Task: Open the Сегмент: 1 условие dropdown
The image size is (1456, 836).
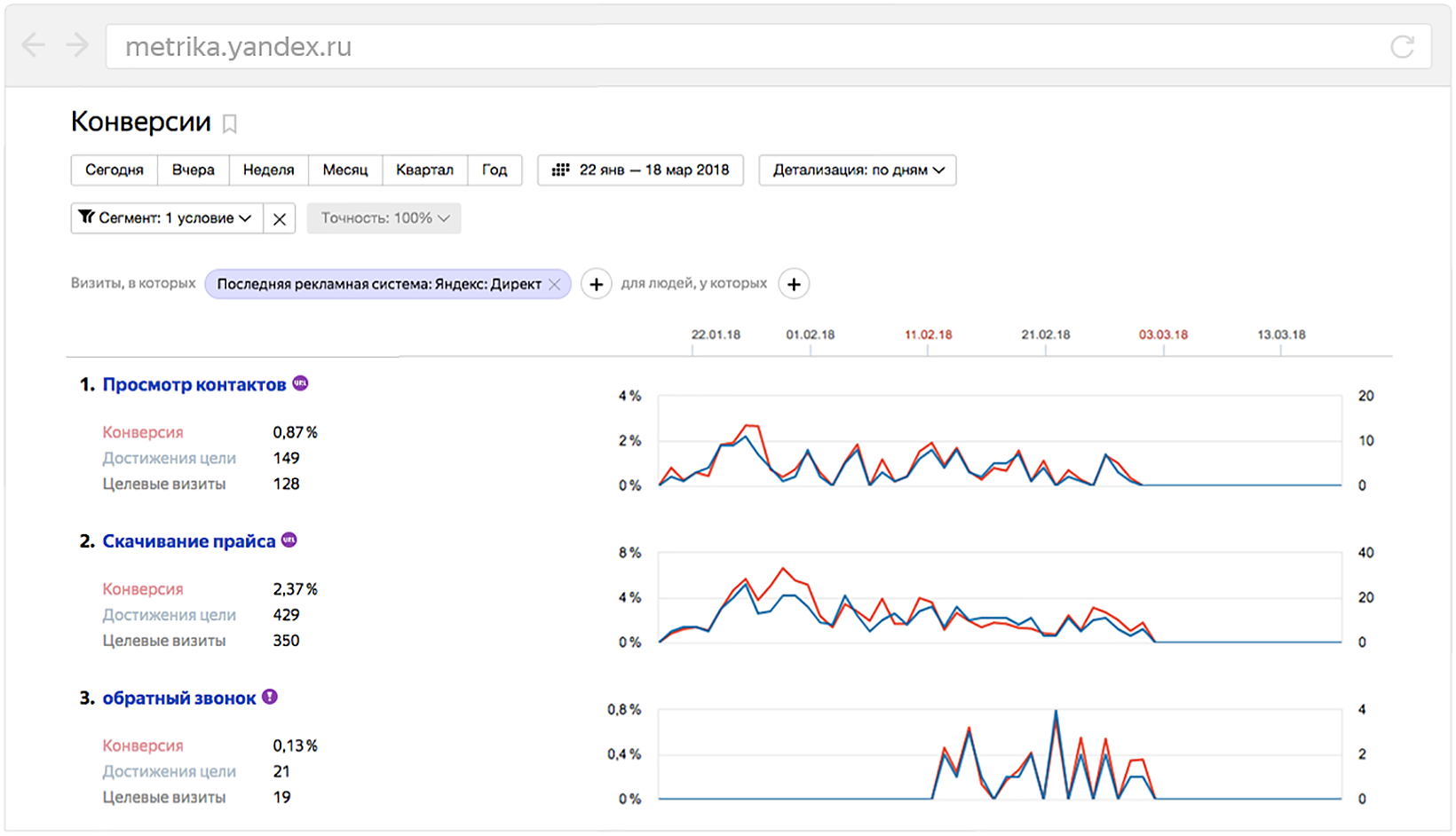Action: click(166, 218)
